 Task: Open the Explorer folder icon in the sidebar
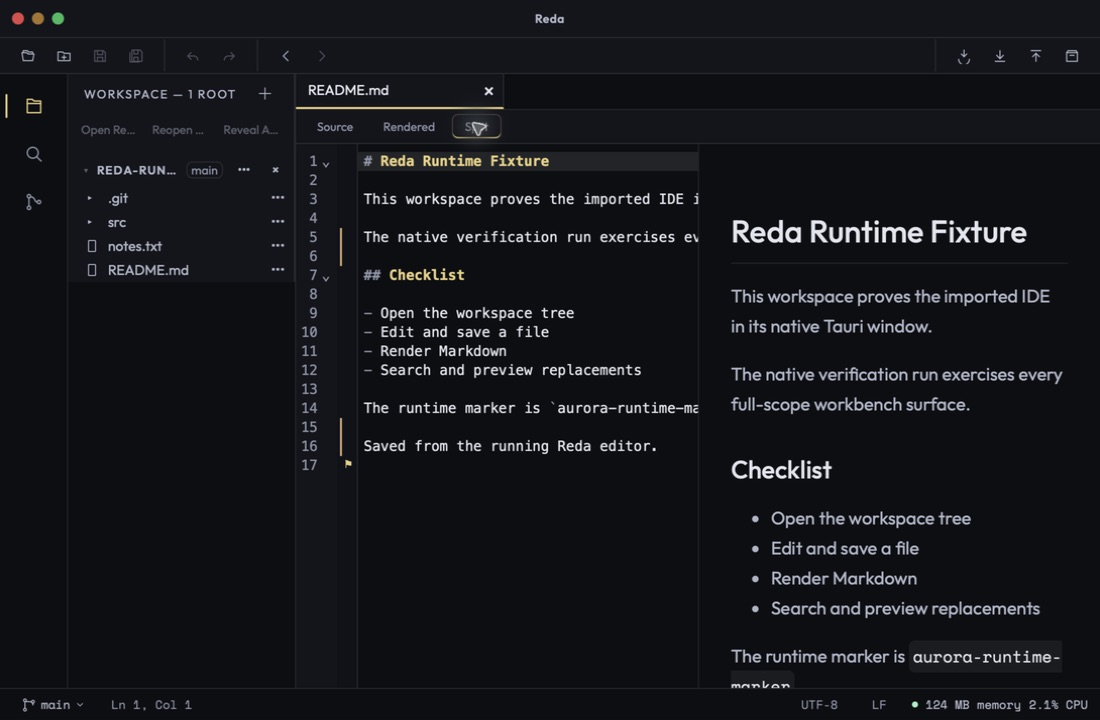coord(34,106)
